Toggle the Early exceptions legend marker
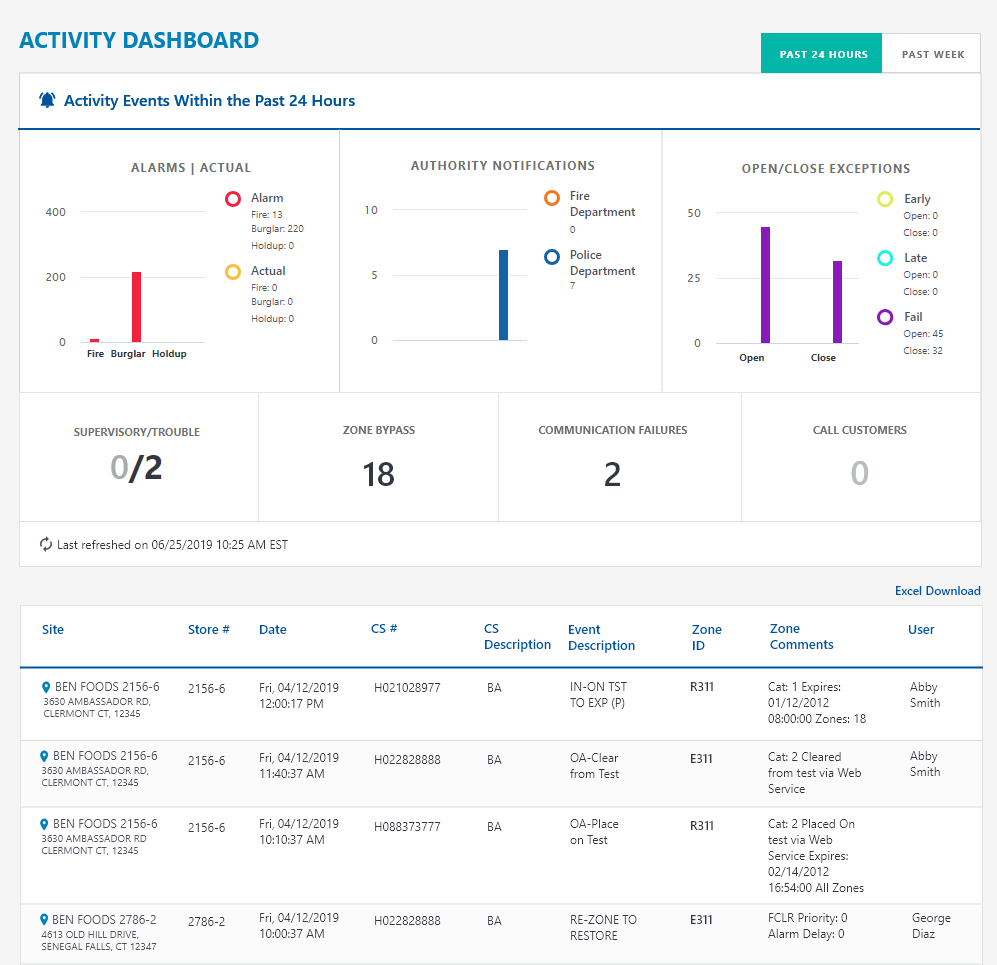The image size is (997, 965). tap(885, 200)
